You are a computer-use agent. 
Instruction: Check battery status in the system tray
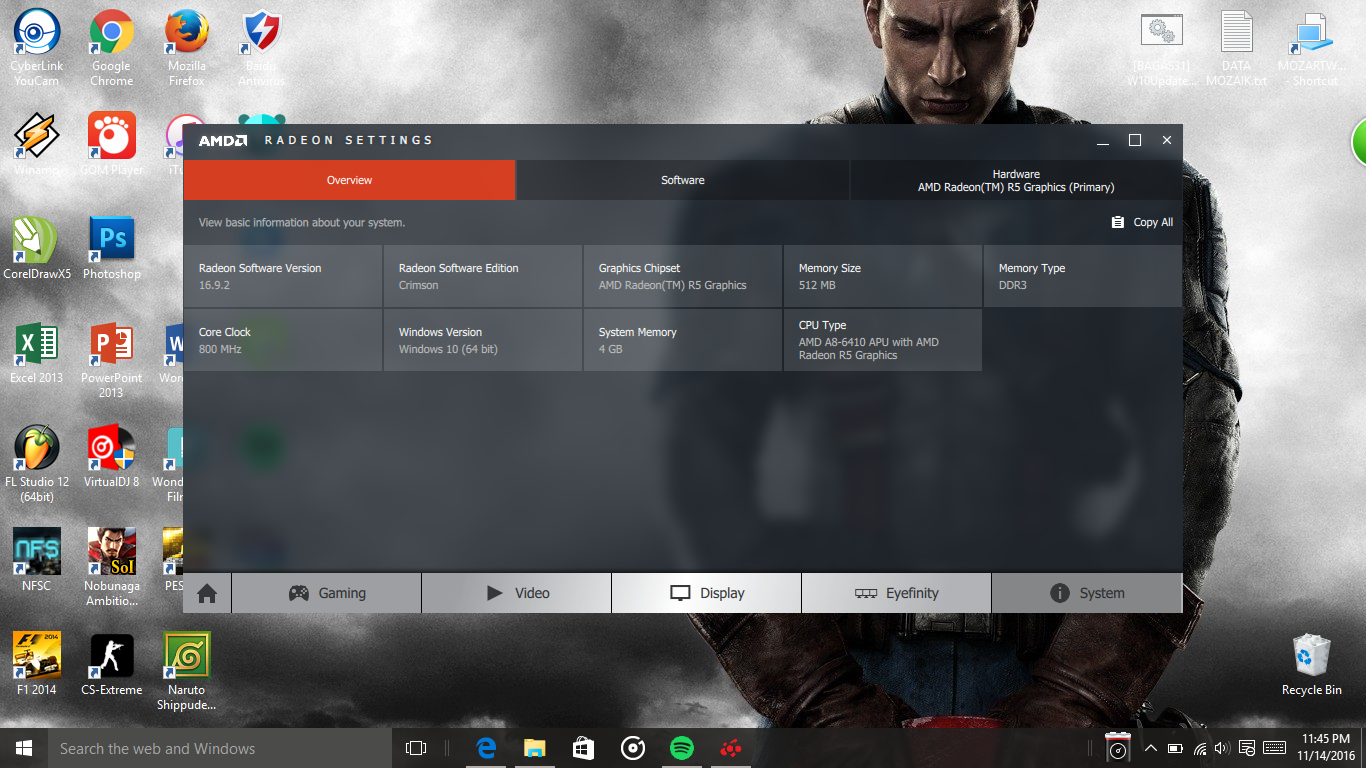pos(1175,748)
